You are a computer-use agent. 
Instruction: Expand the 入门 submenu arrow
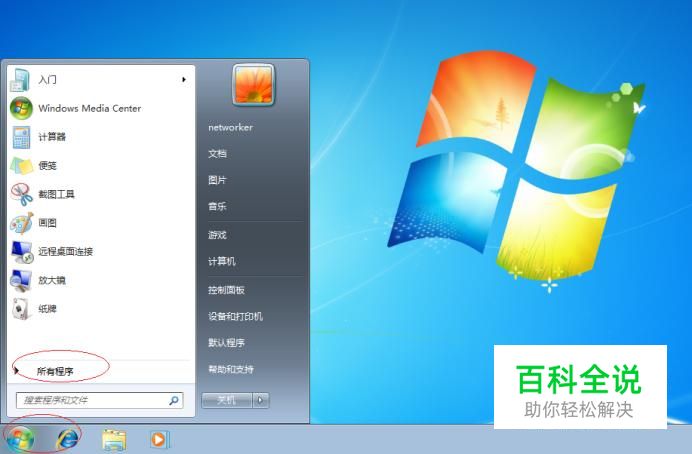point(184,79)
